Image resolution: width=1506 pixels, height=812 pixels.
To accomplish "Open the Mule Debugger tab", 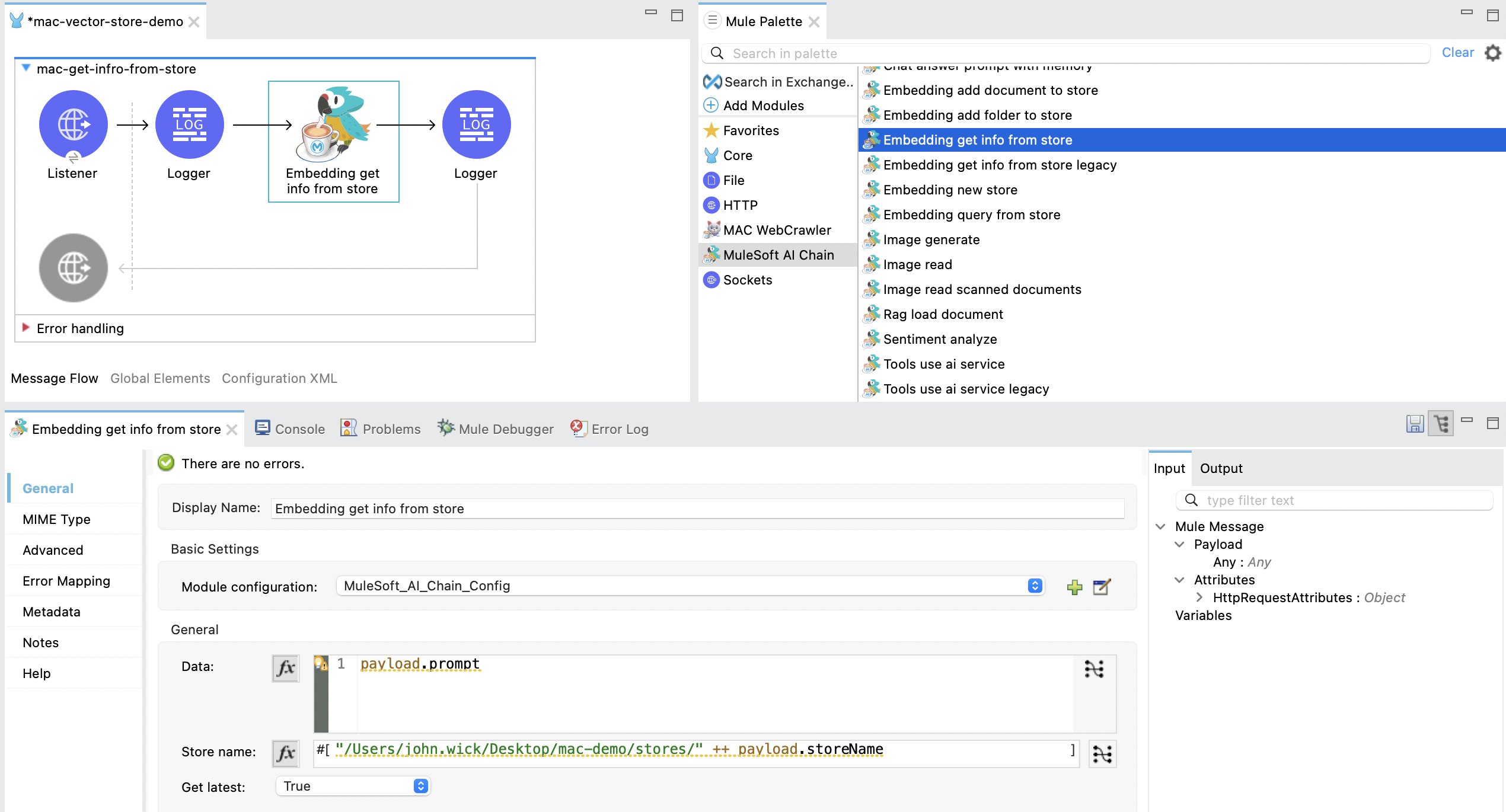I will [x=496, y=429].
